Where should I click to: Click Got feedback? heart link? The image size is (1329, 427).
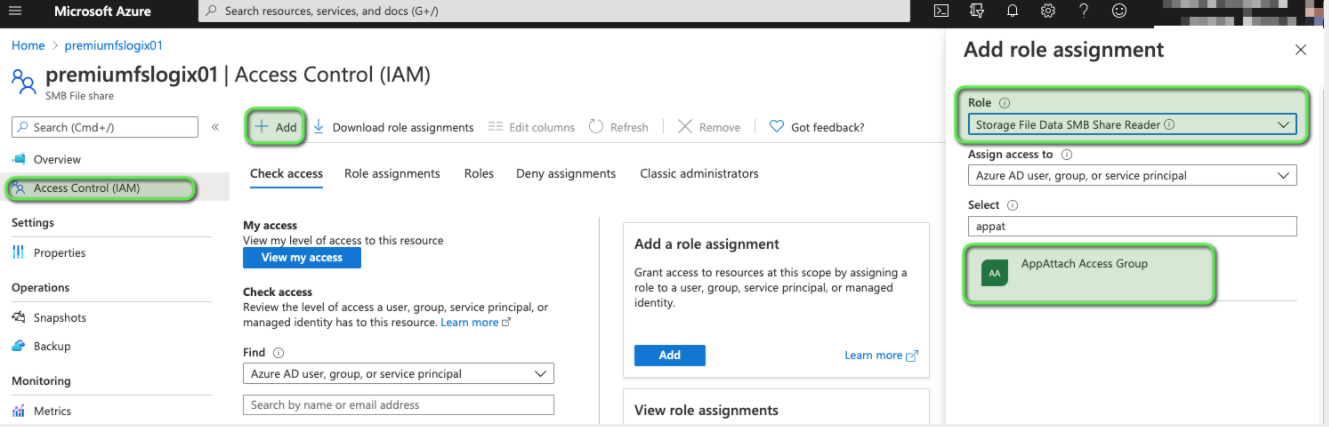(817, 127)
